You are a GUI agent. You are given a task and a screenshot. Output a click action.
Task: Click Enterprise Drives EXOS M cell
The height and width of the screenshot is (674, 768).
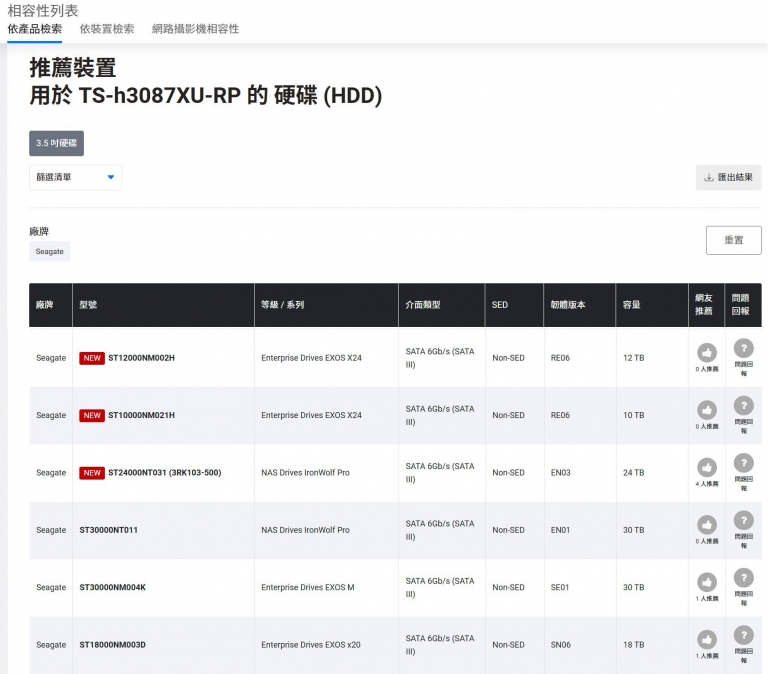pyautogui.click(x=308, y=587)
